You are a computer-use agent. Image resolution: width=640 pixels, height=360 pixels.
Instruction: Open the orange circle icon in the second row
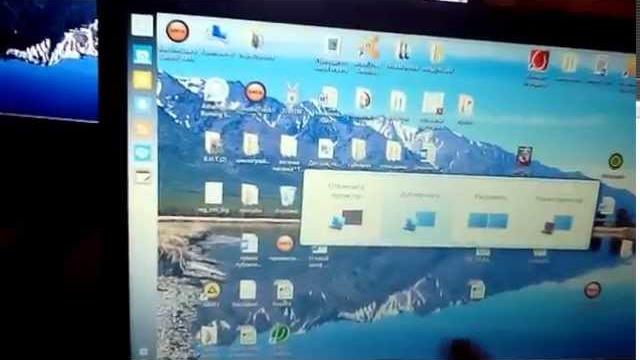(x=255, y=93)
